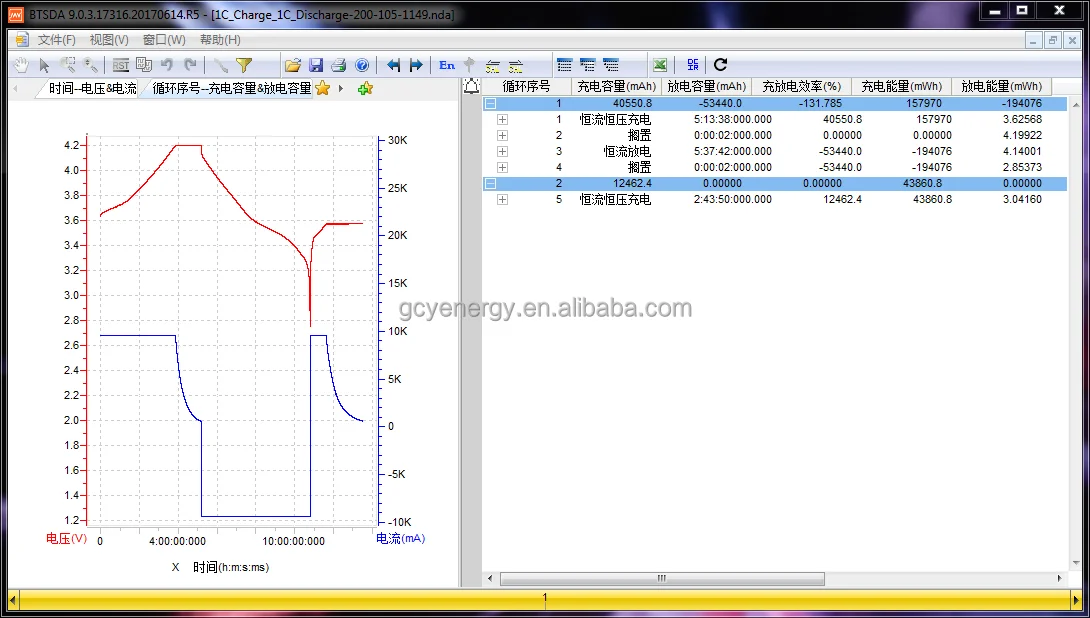The height and width of the screenshot is (618, 1090).
Task: Collapse cycle 2 row in table
Action: (490, 183)
